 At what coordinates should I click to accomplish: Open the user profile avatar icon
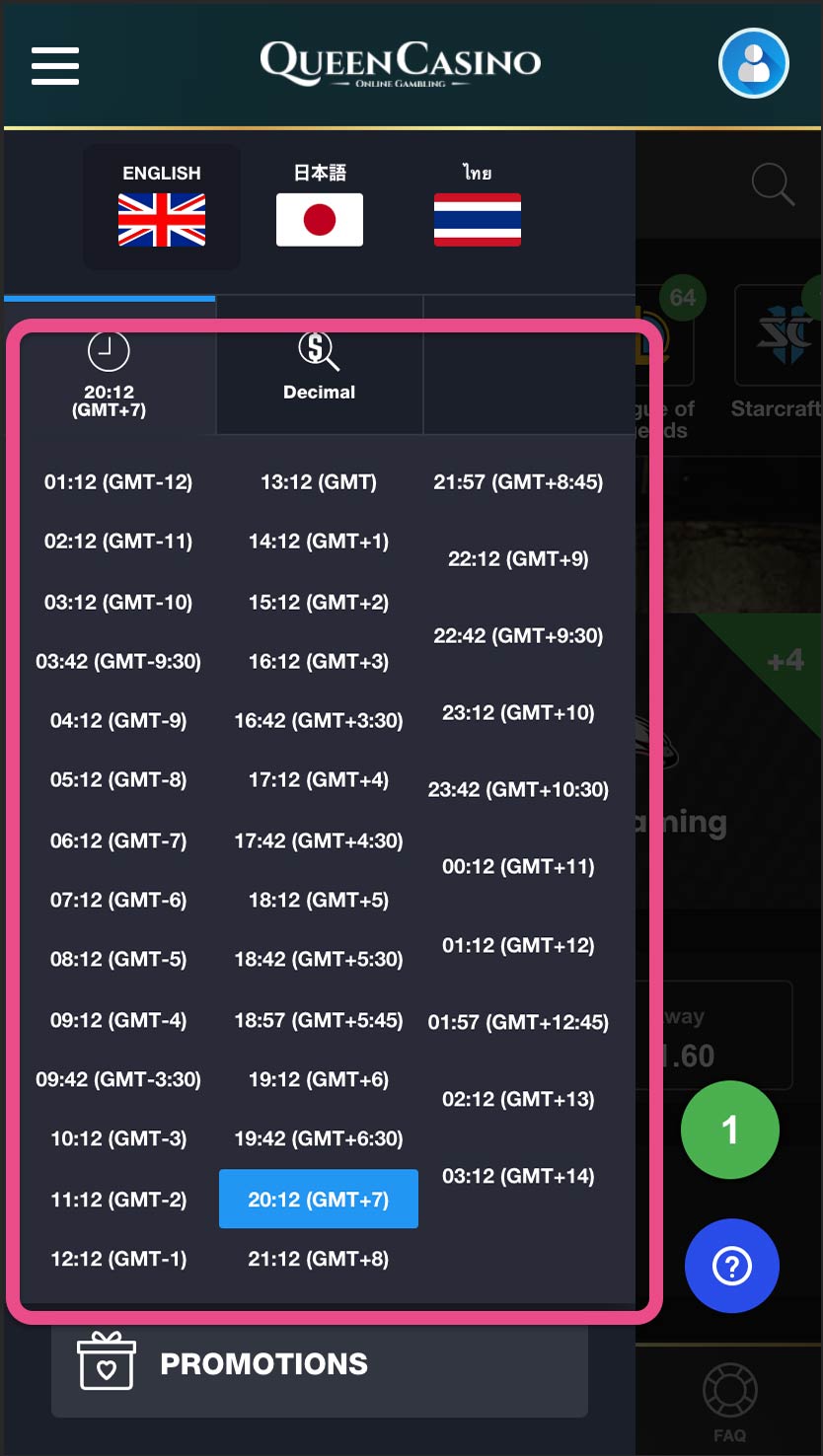coord(754,64)
